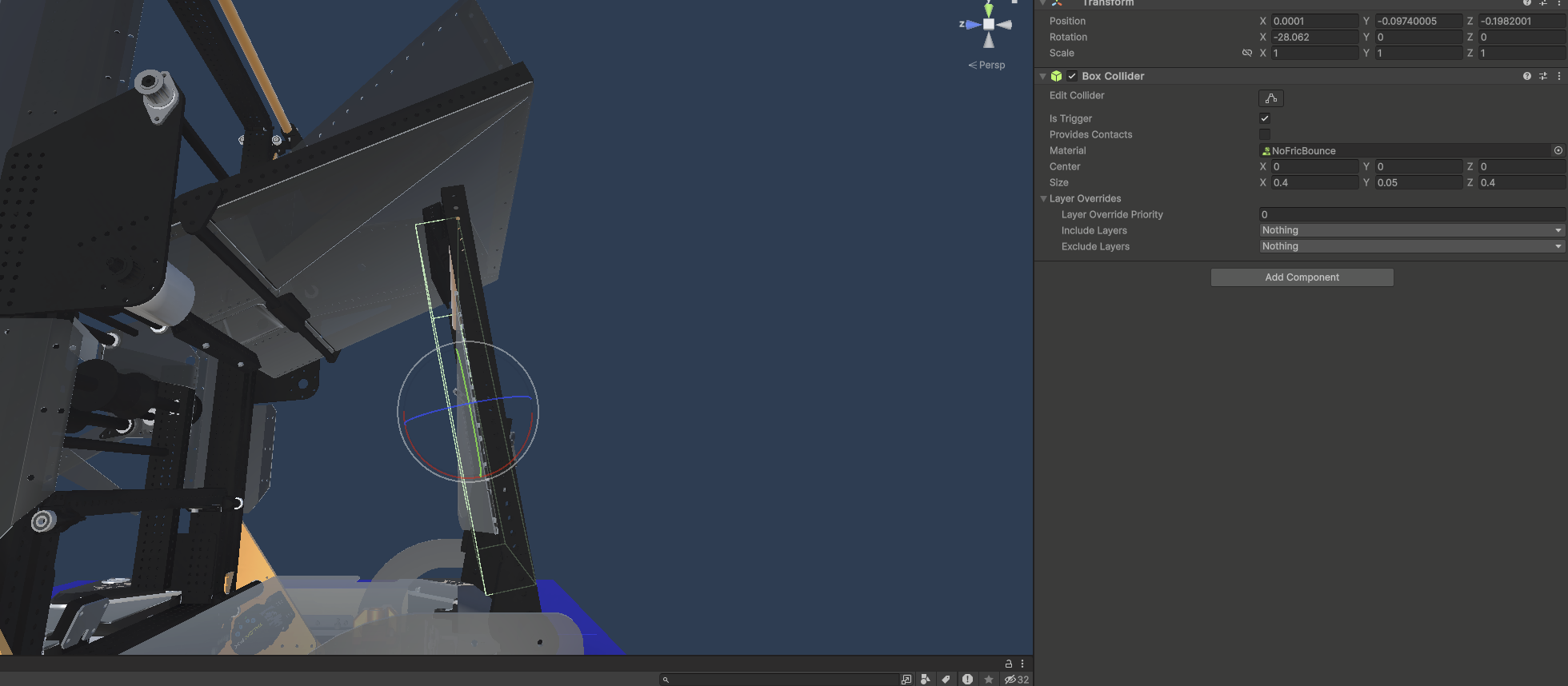Click the Position X field 0.0001
Image resolution: width=1568 pixels, height=686 pixels.
[1314, 21]
